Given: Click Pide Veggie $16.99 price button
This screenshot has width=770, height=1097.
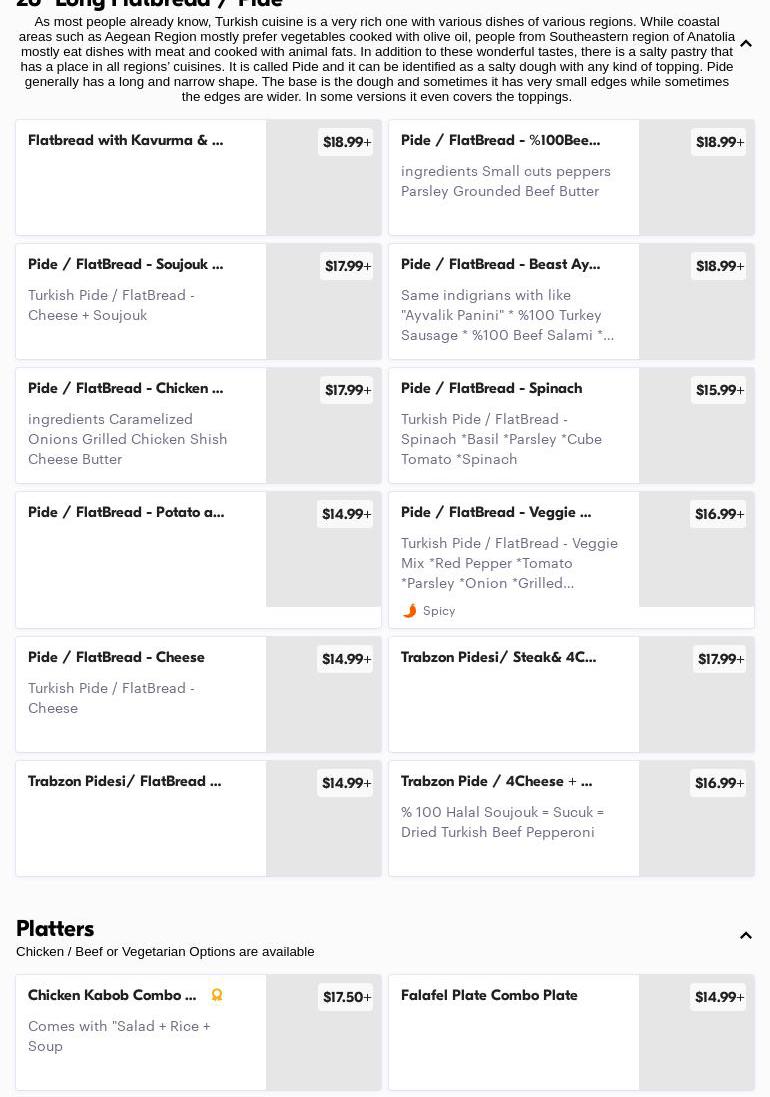Looking at the screenshot, I should (x=719, y=514).
